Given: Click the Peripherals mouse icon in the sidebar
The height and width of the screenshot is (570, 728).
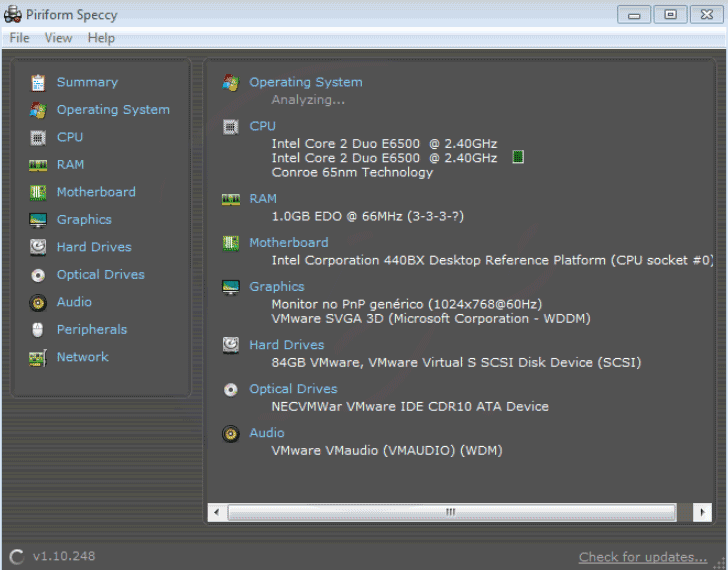Looking at the screenshot, I should tap(38, 330).
